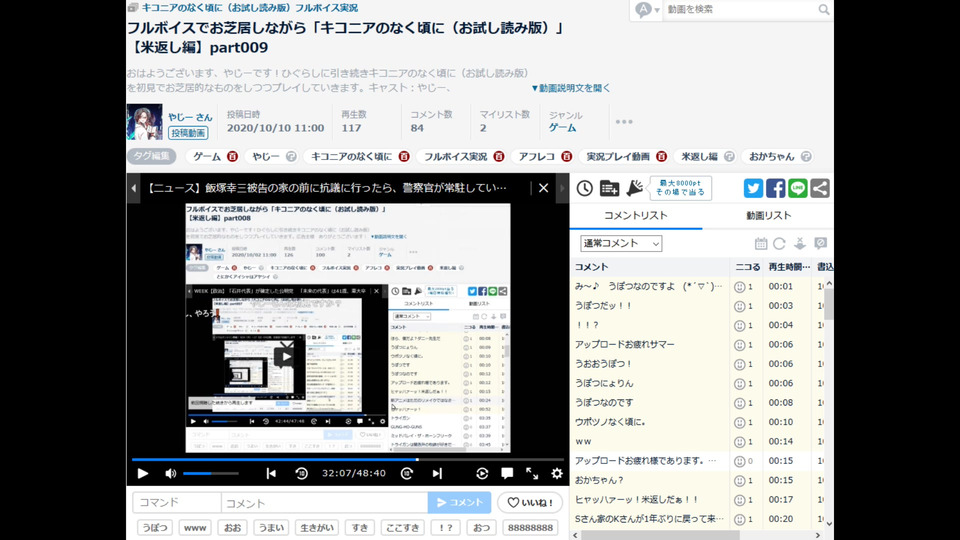Focus the 動画を検索 search field
This screenshot has width=960, height=540.
(740, 9)
